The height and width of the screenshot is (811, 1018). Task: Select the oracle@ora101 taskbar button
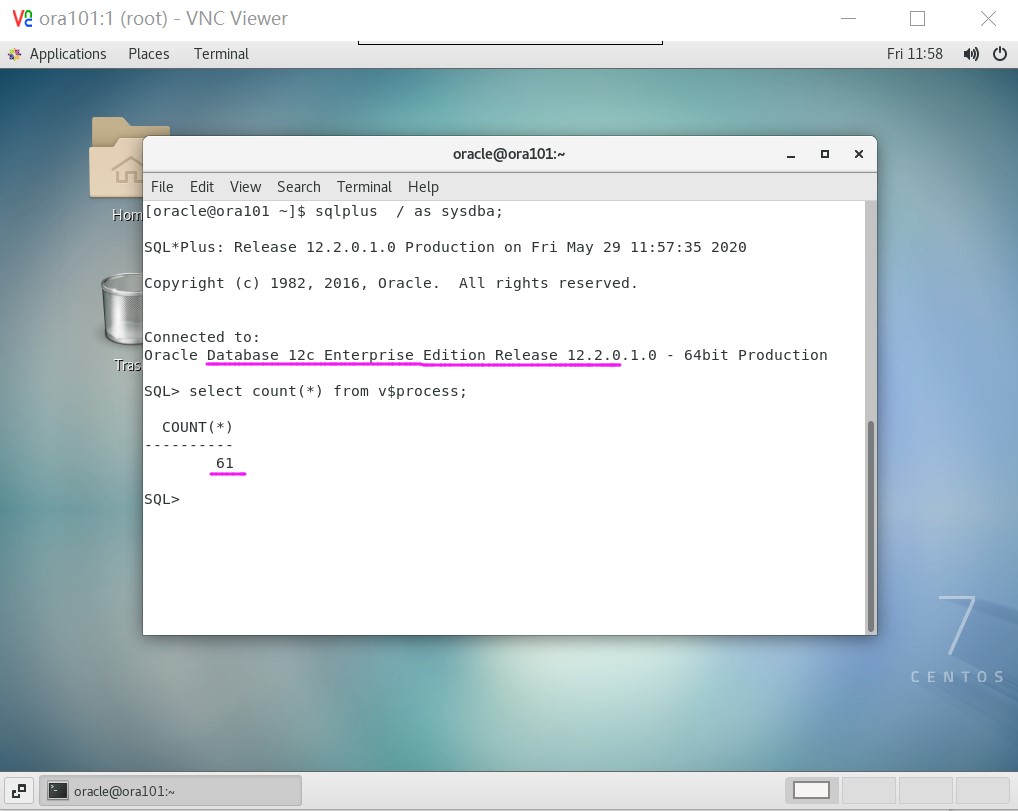pos(170,790)
